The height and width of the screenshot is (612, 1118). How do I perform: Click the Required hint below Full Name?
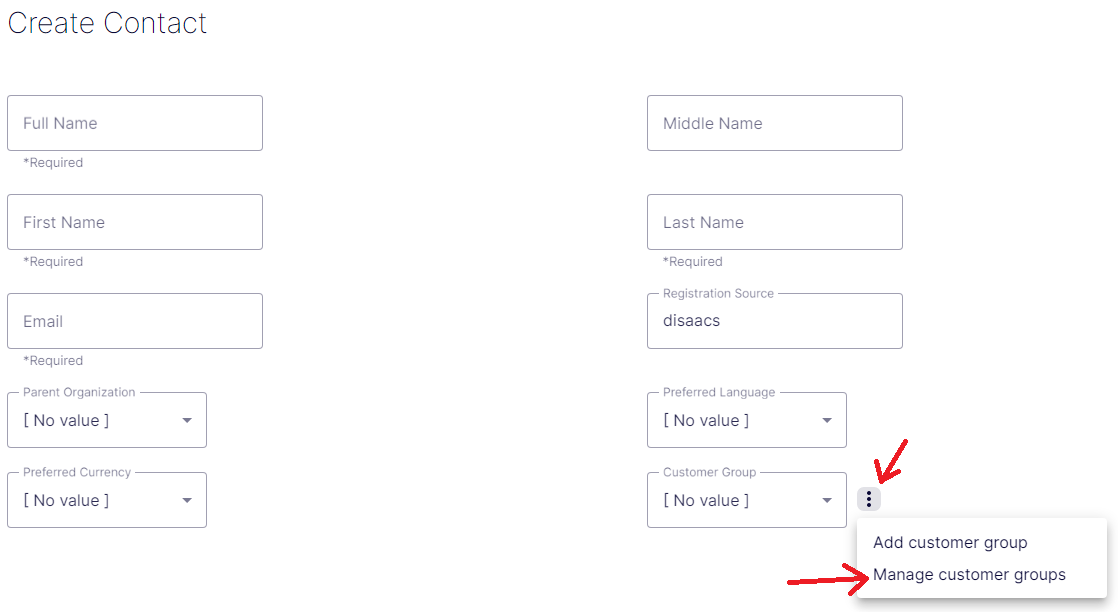53,163
